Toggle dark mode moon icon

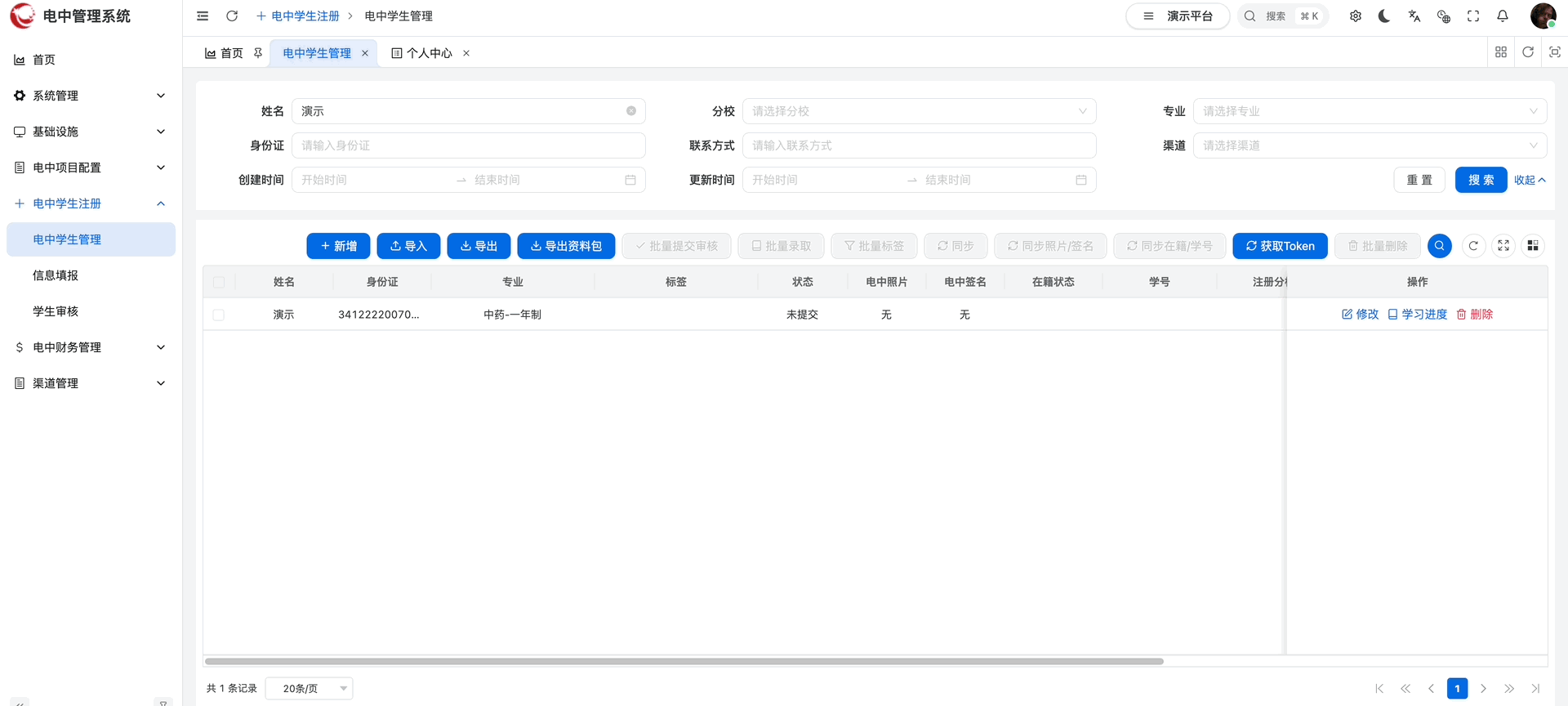tap(1384, 16)
